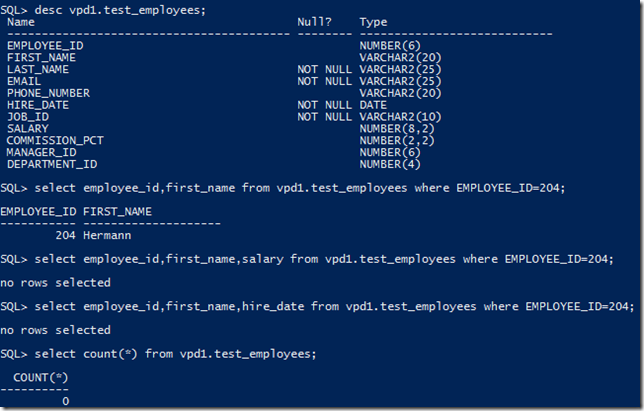
Task: Select the COUNT(*) result value 0
Action: tap(66, 401)
